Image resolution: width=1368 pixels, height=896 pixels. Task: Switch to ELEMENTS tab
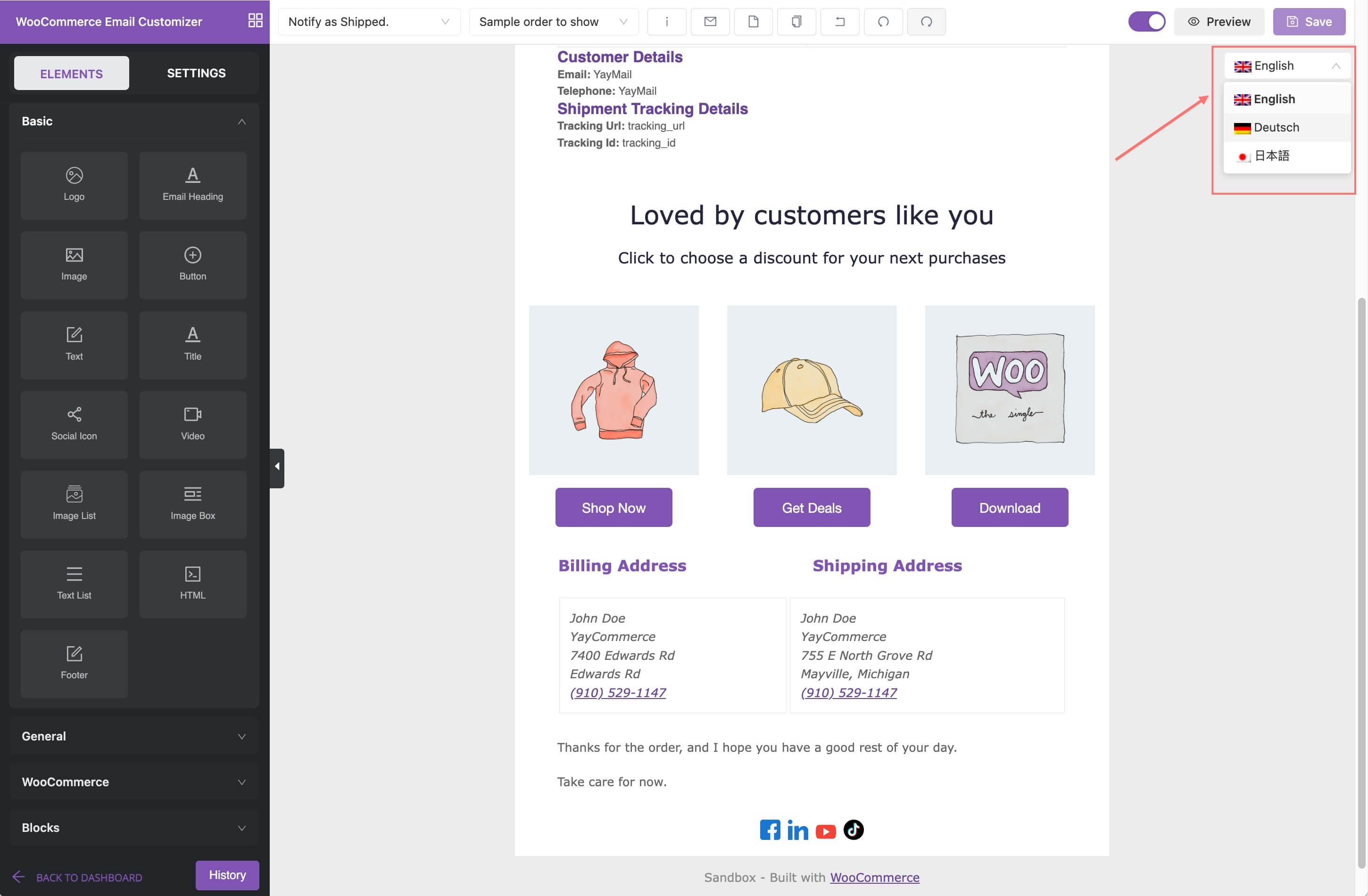[x=71, y=72]
